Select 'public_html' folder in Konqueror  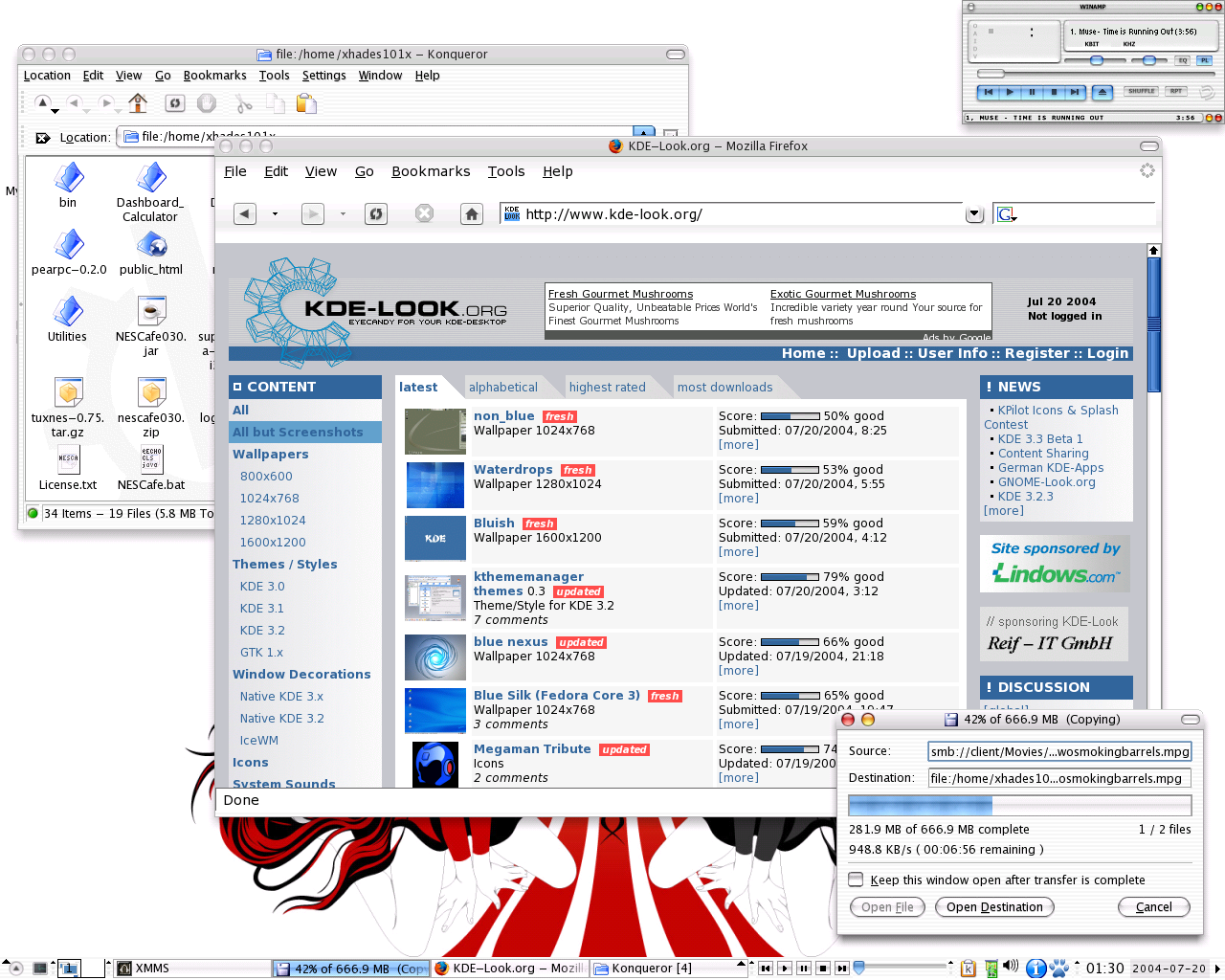[x=151, y=254]
